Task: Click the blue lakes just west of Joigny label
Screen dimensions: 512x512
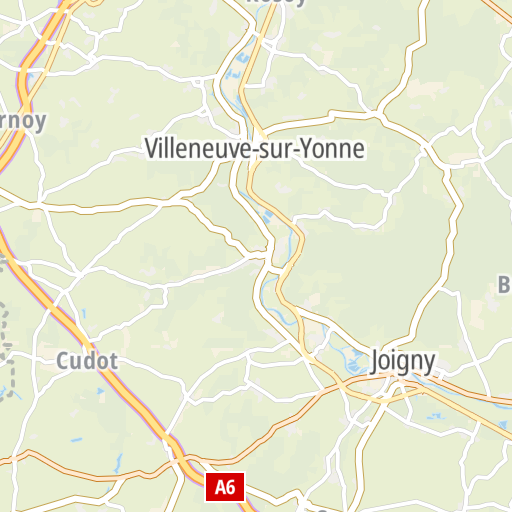Action: point(354,362)
